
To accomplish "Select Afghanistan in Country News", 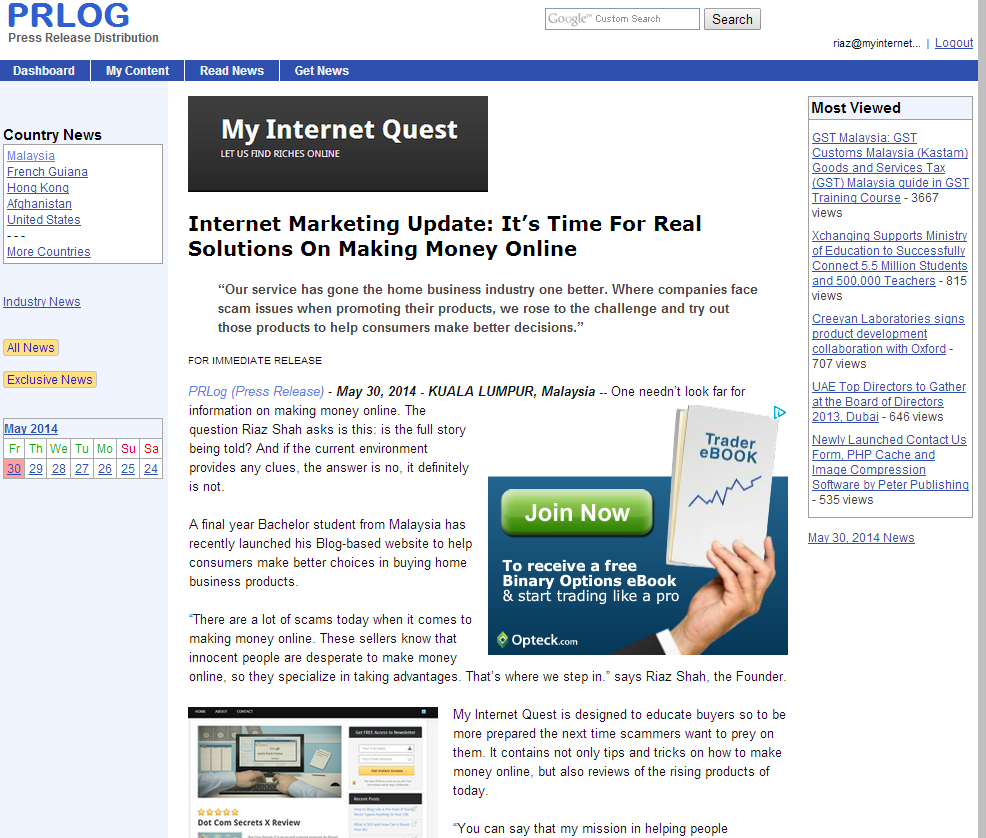I will (x=39, y=204).
